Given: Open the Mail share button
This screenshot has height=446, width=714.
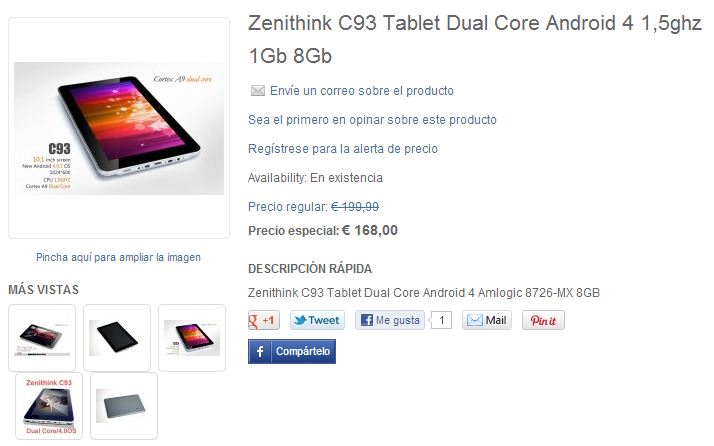Looking at the screenshot, I should pyautogui.click(x=487, y=320).
